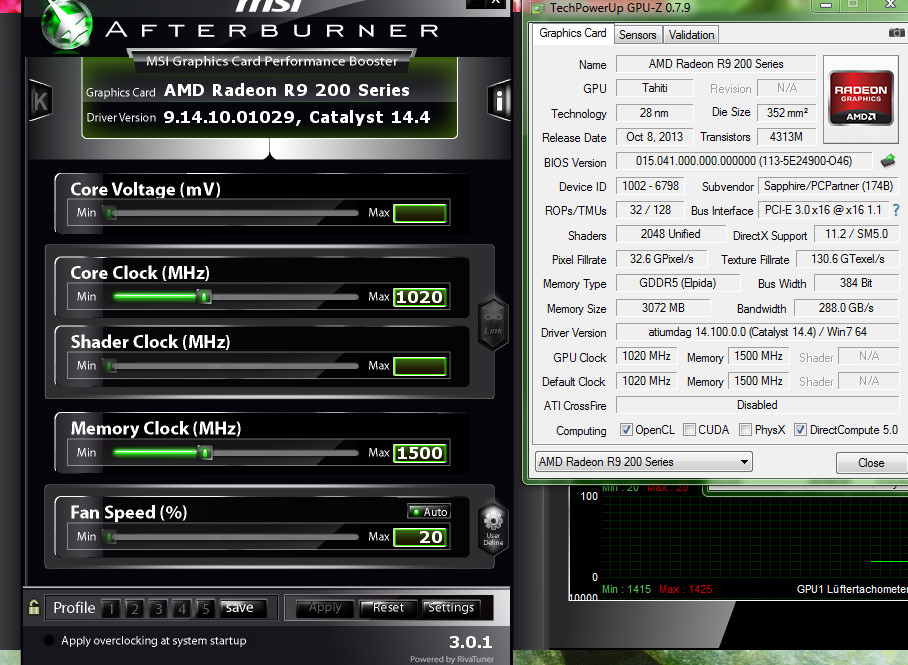Open the info panel with the i button

pos(499,101)
